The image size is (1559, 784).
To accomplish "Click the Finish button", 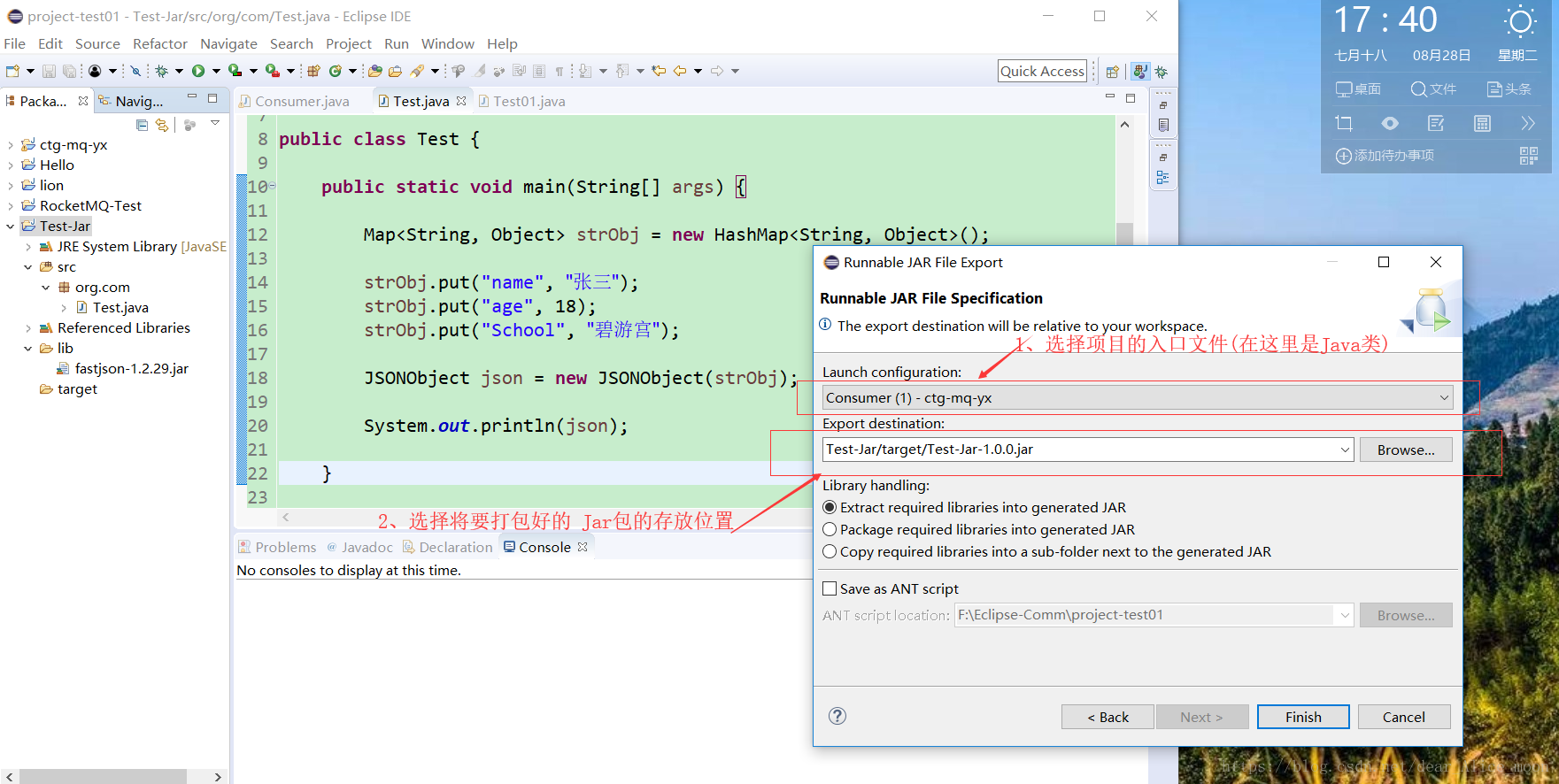I will [1303, 717].
